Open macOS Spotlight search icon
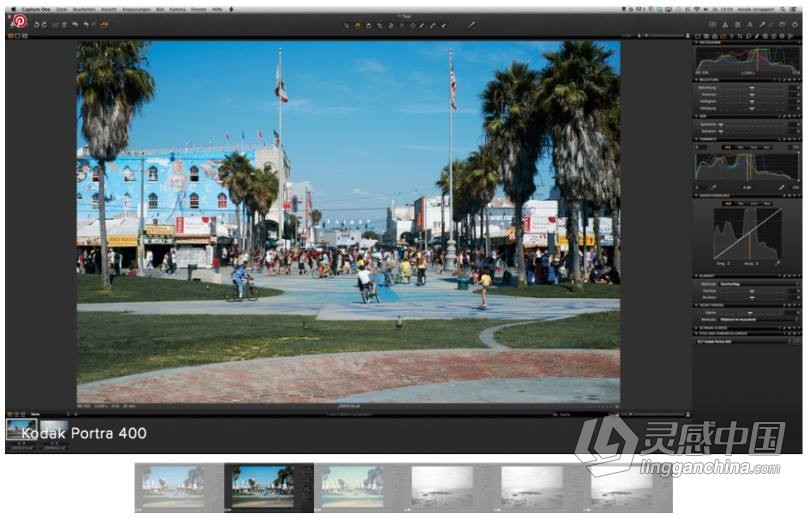 (784, 9)
